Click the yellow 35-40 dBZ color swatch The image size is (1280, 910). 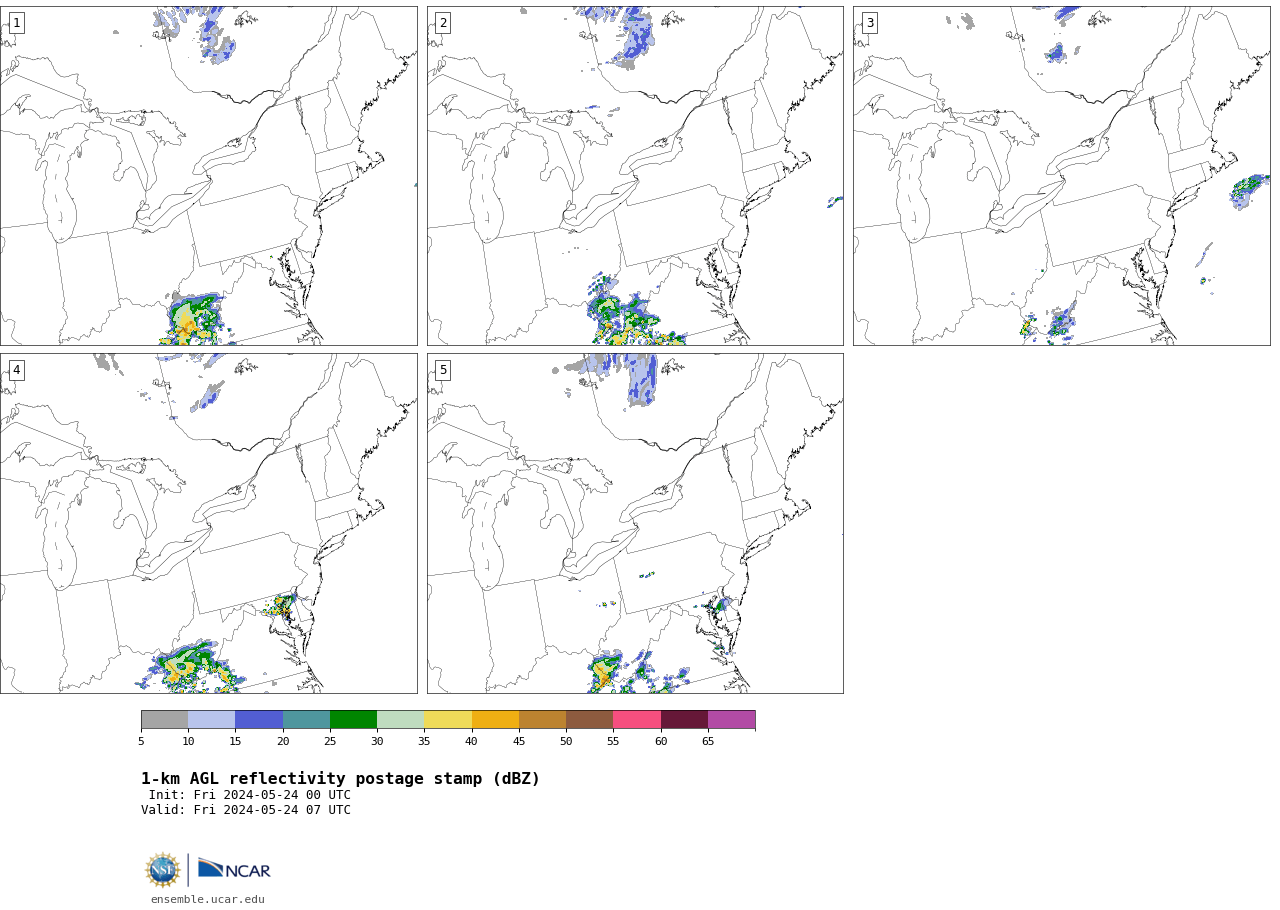tap(448, 720)
